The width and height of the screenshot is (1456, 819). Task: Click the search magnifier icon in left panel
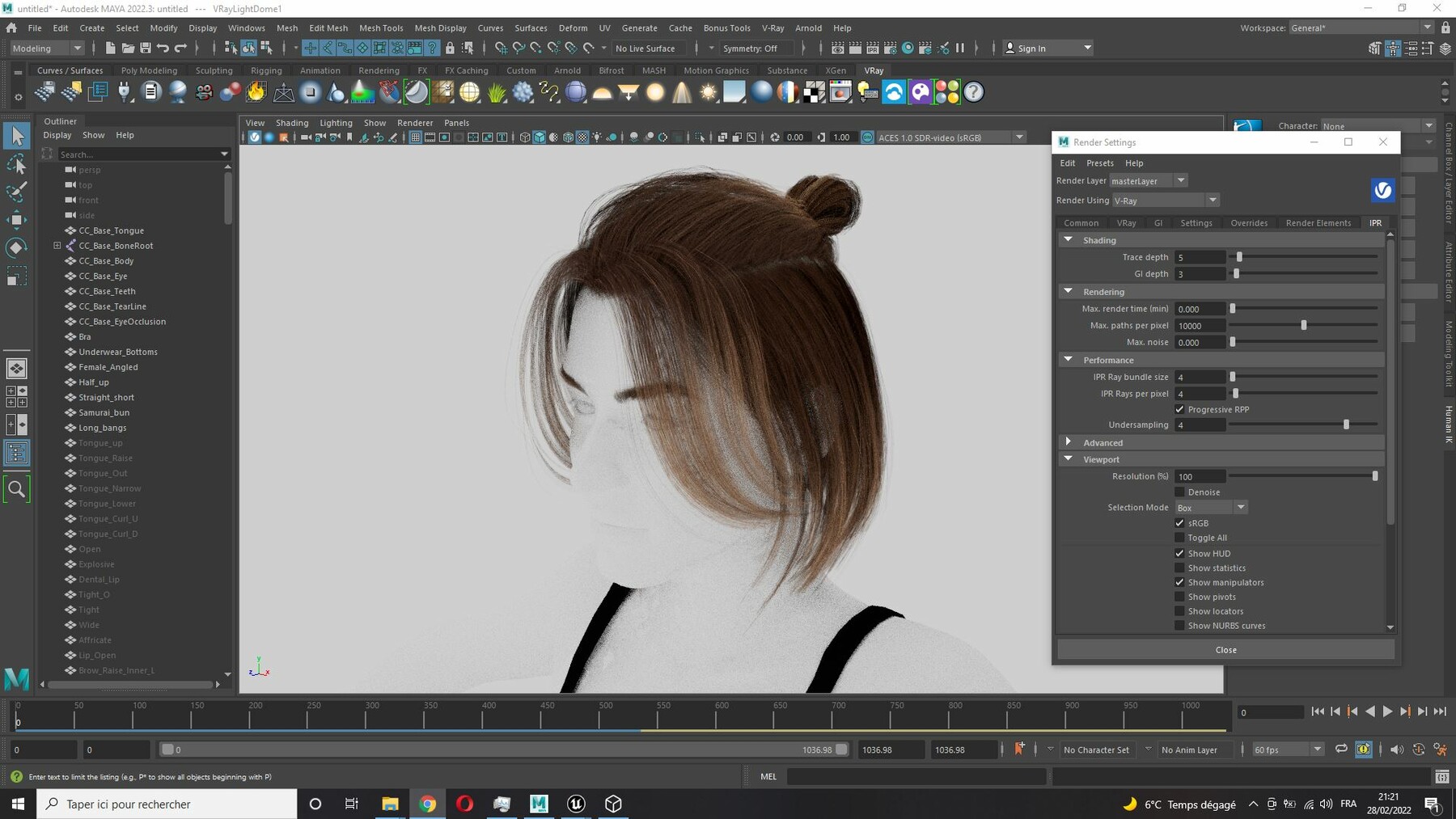16,489
